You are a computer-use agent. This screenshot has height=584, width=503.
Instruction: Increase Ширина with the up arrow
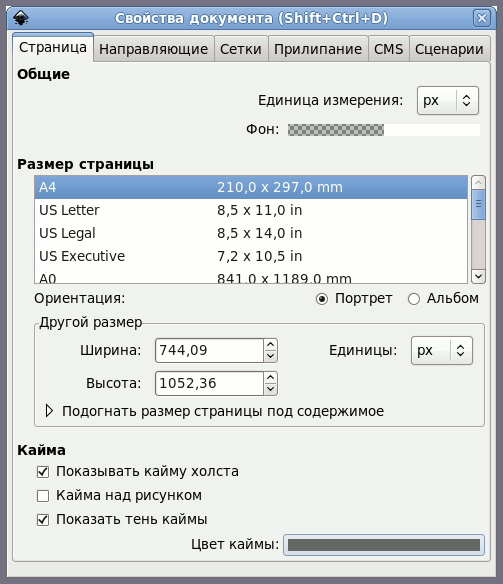(271, 345)
